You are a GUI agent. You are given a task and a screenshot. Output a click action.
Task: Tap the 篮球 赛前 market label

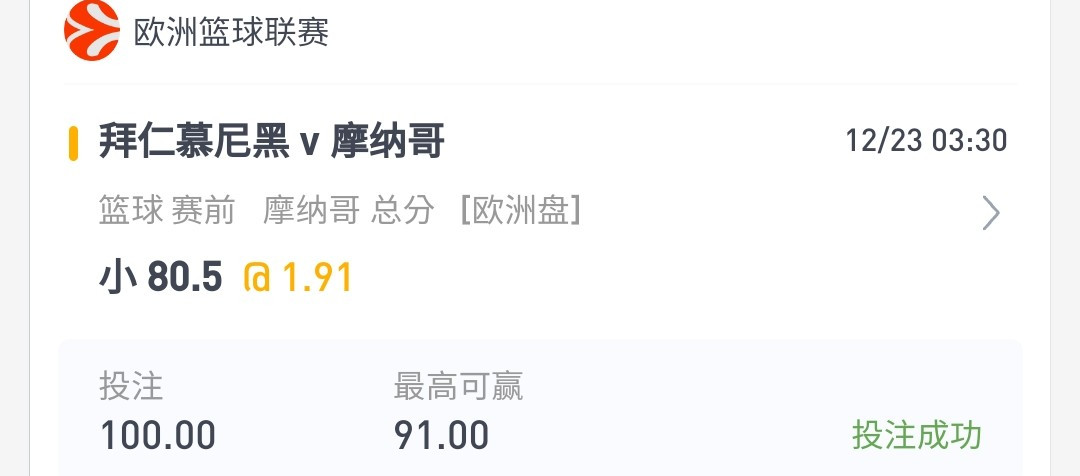click(x=167, y=211)
